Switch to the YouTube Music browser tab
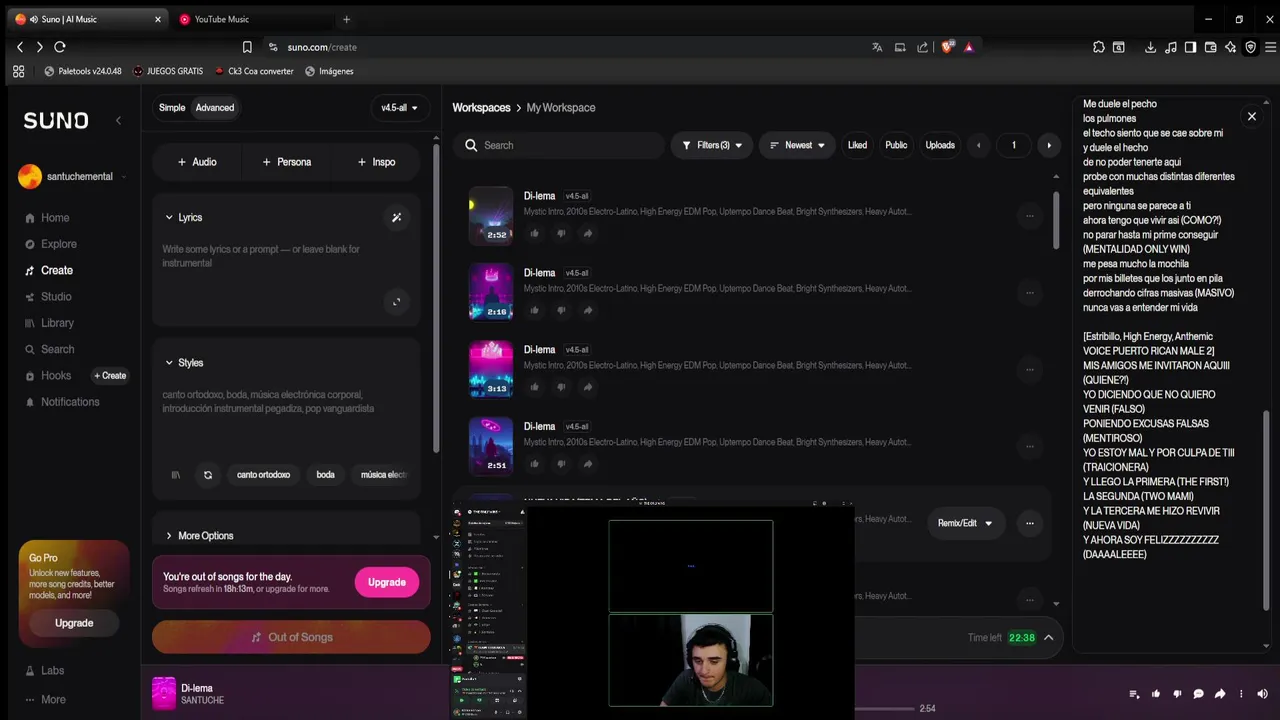1280x720 pixels. (x=222, y=19)
